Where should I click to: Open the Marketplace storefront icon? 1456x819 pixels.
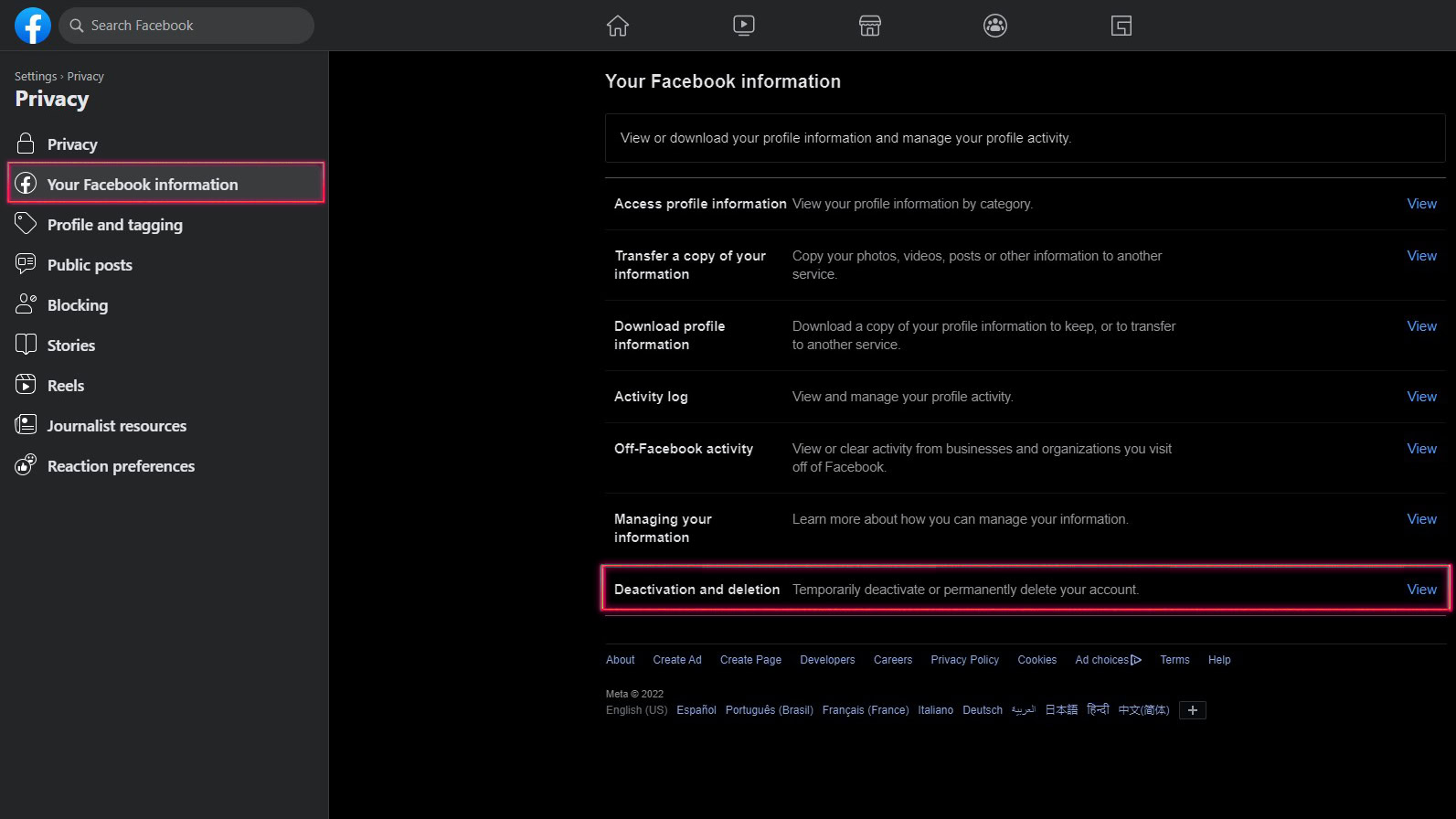coord(870,26)
